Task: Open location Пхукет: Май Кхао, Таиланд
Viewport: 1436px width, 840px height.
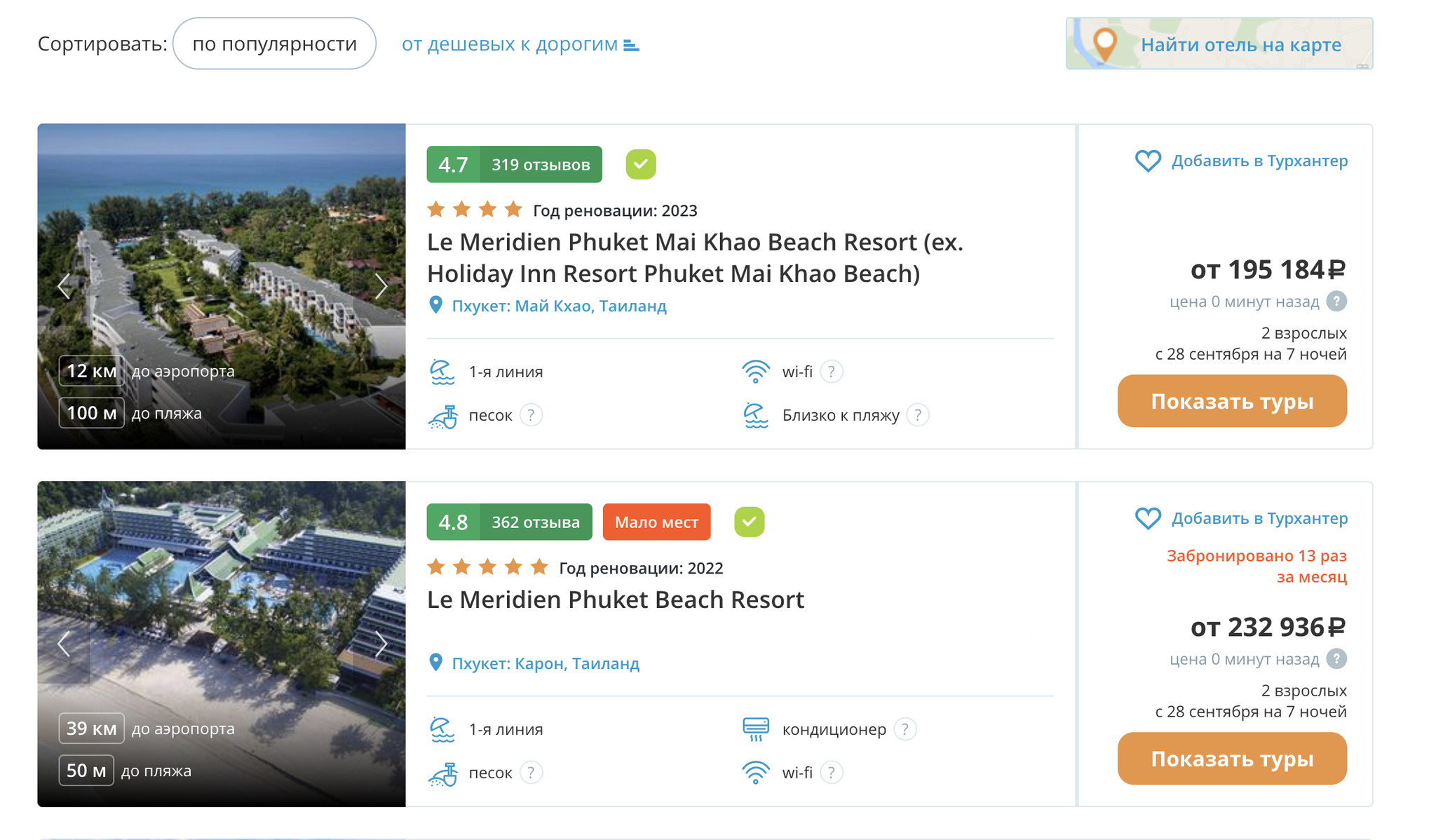Action: click(x=559, y=306)
